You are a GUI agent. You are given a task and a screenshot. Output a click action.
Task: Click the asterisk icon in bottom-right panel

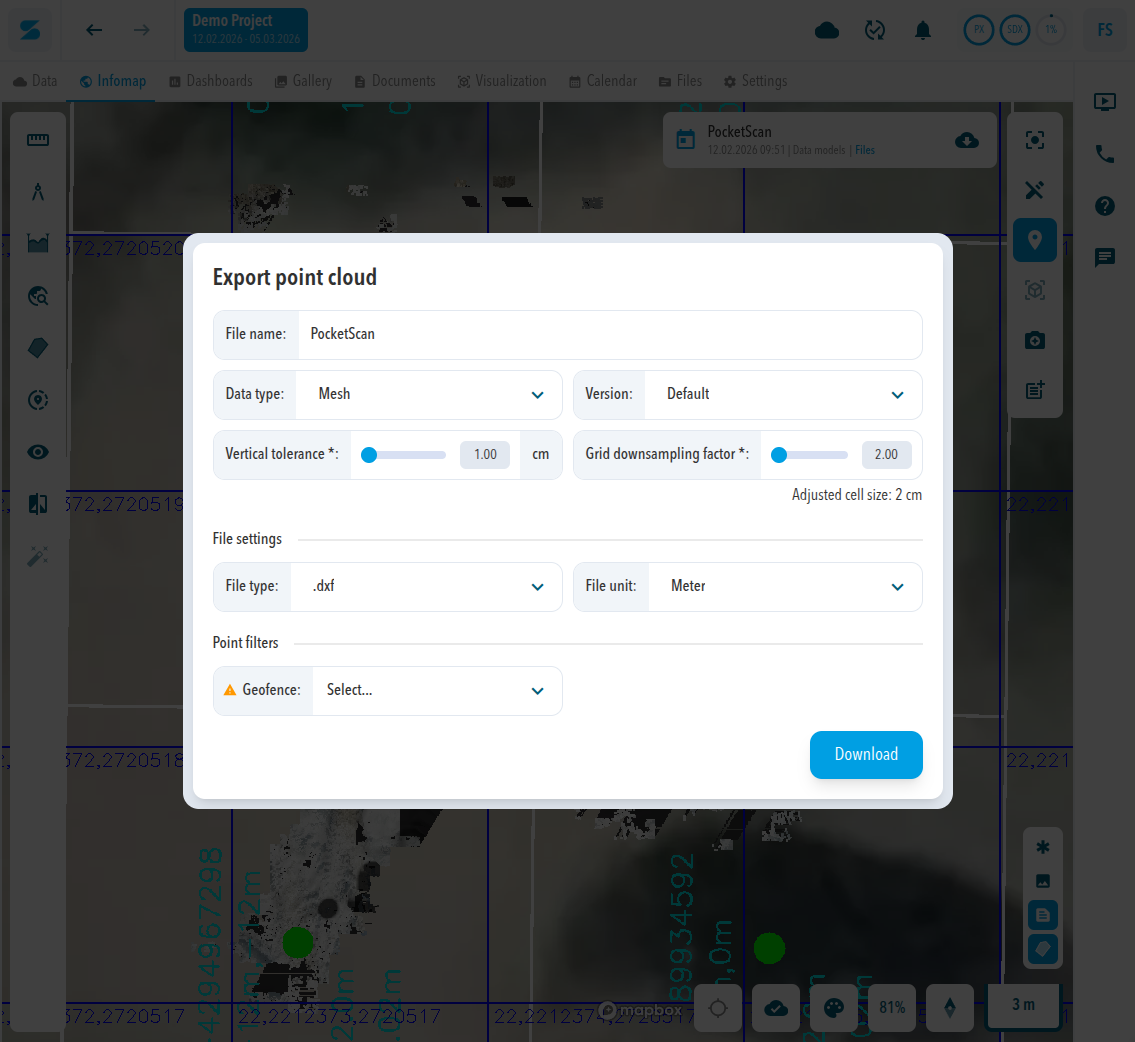pos(1043,847)
